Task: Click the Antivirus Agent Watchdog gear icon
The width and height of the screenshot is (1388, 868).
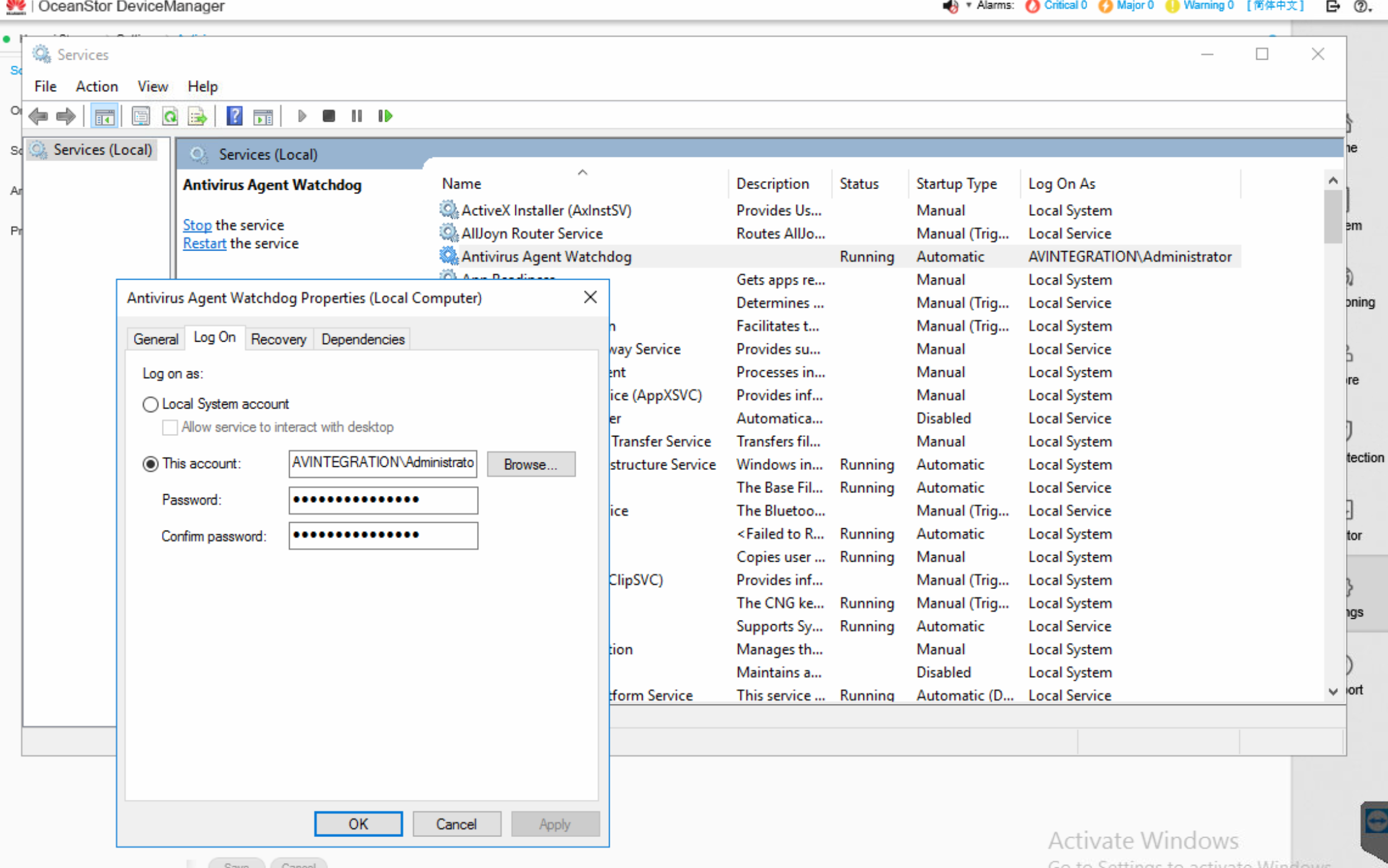Action: click(x=448, y=256)
